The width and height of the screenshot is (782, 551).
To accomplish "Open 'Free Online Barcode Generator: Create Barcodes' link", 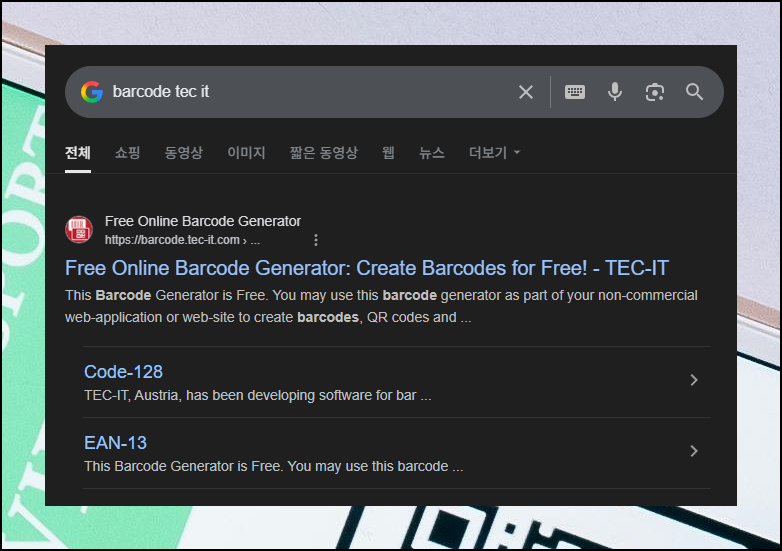I will point(367,268).
